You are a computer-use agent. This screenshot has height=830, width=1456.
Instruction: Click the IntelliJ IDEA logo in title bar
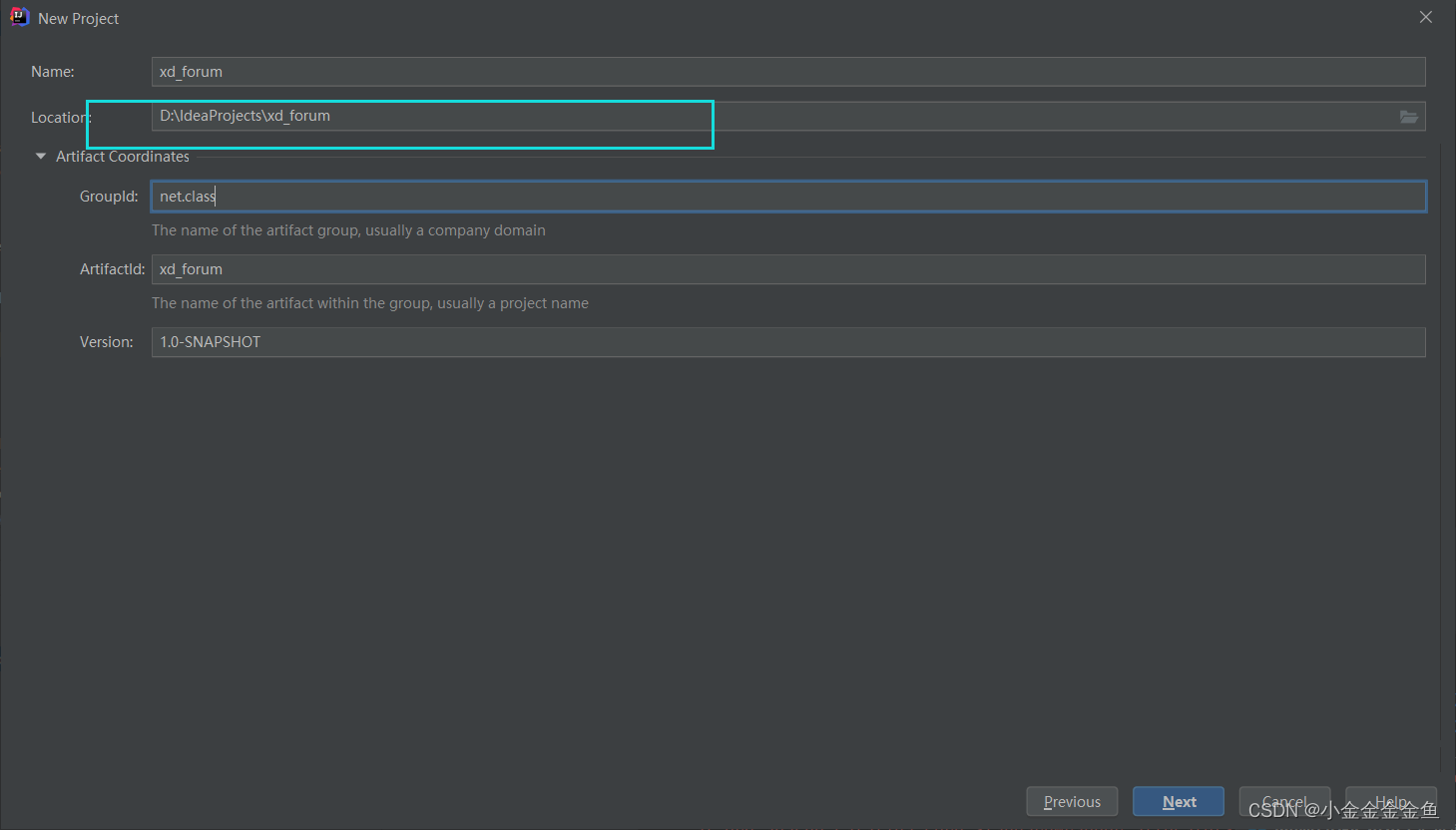(x=19, y=17)
